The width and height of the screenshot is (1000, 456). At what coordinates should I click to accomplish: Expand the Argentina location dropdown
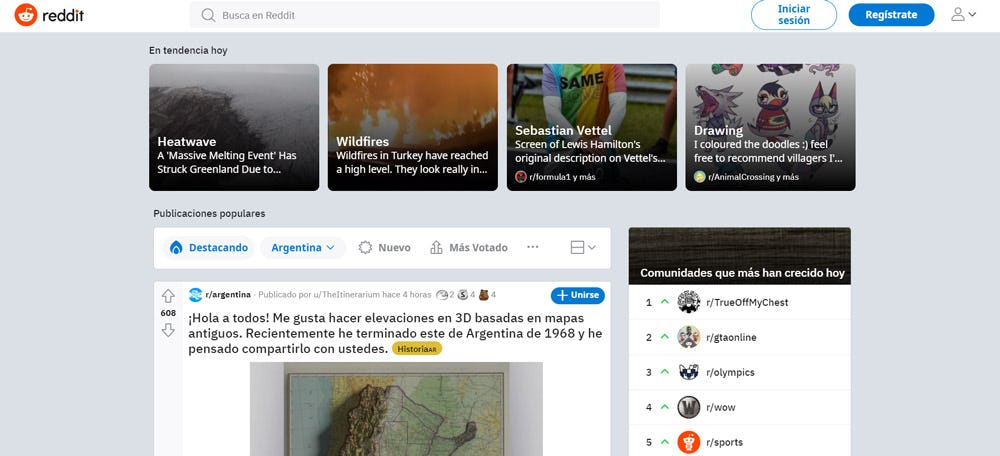pos(303,247)
